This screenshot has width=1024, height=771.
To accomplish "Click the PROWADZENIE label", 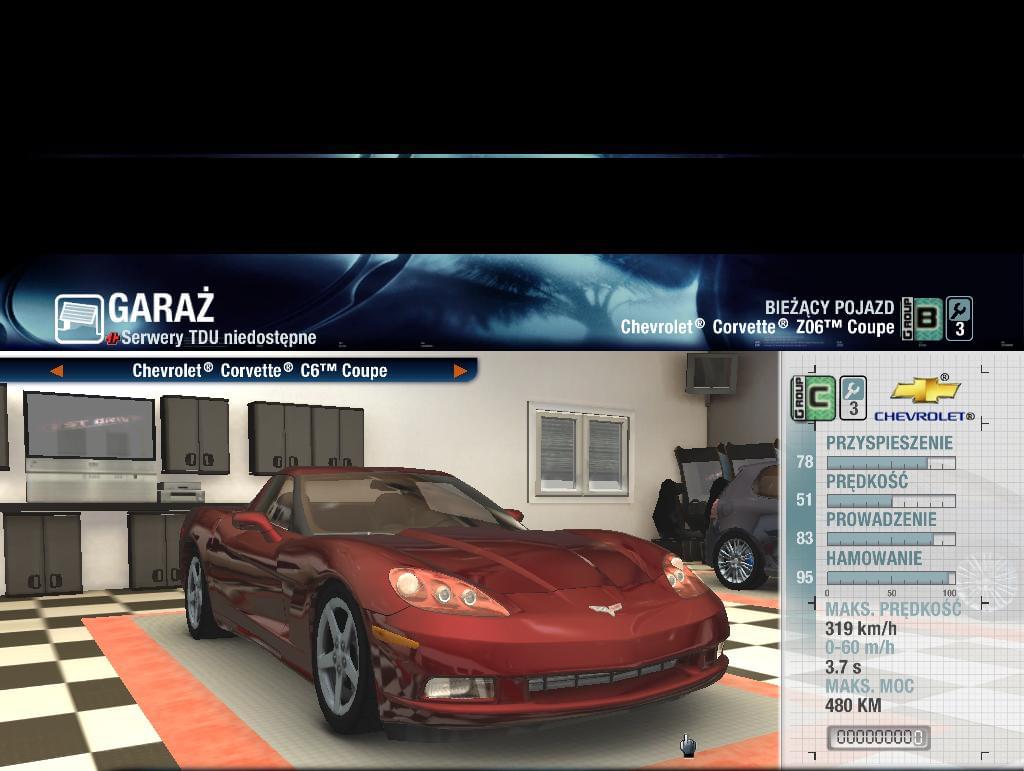I will [882, 520].
